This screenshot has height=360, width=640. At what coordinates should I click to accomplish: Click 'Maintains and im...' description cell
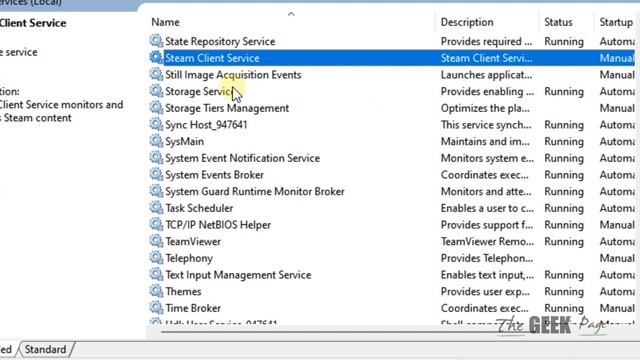click(x=485, y=141)
